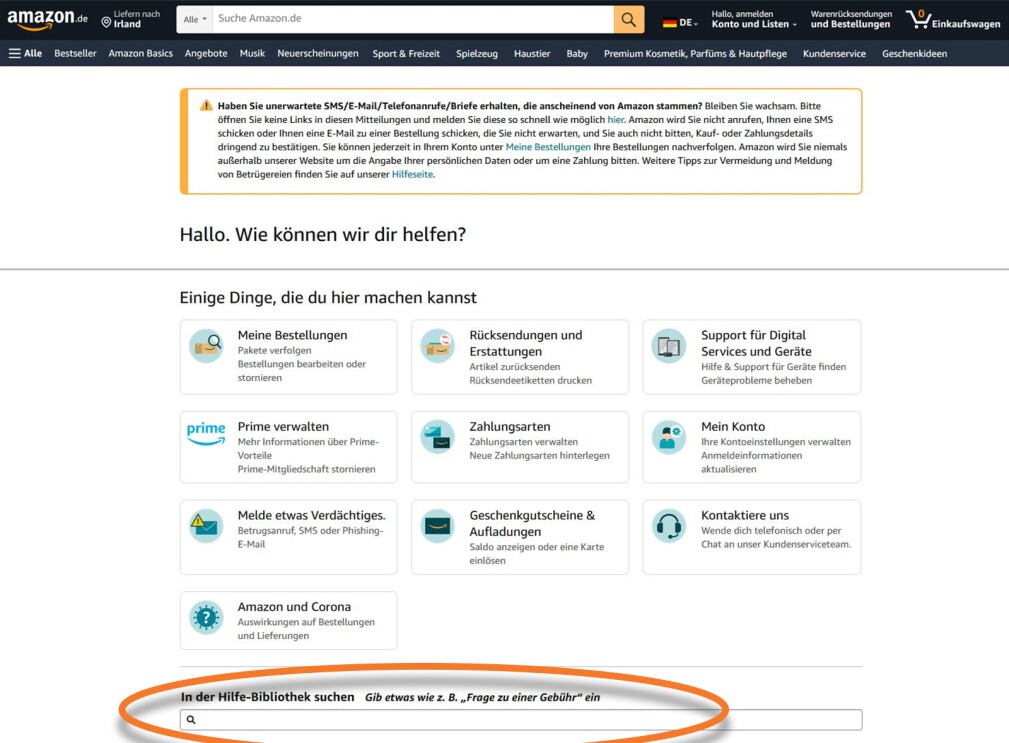This screenshot has height=743, width=1009.
Task: Open the Alle search category dropdown
Action: pos(193,19)
